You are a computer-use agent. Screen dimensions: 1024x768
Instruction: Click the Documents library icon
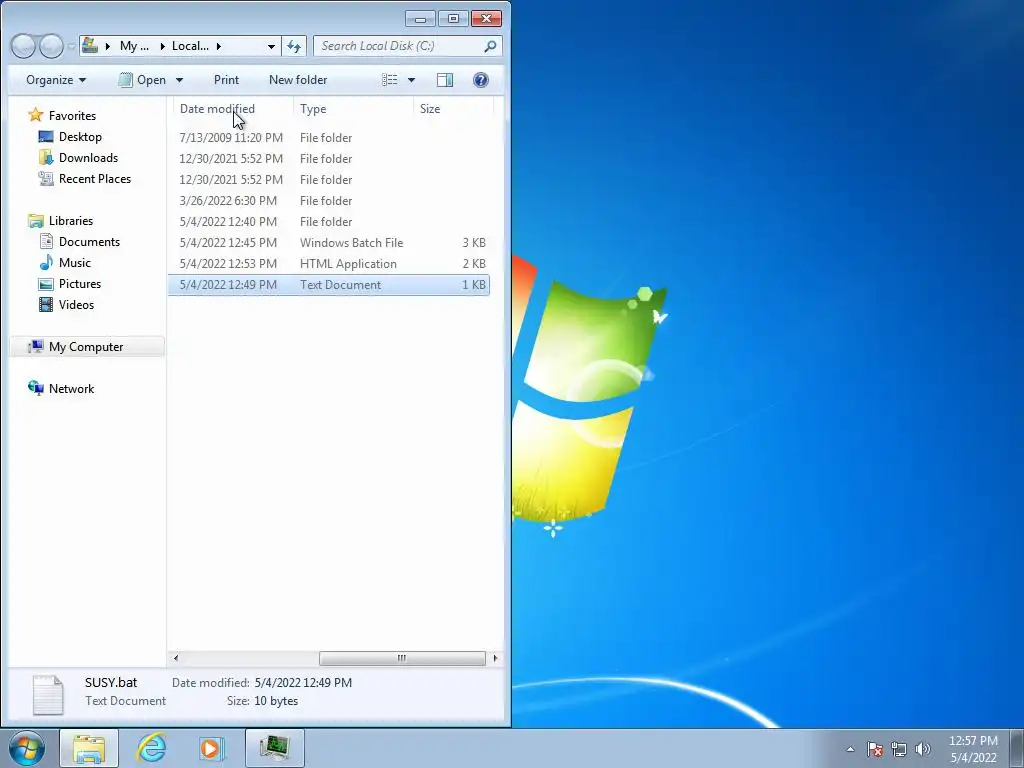46,242
